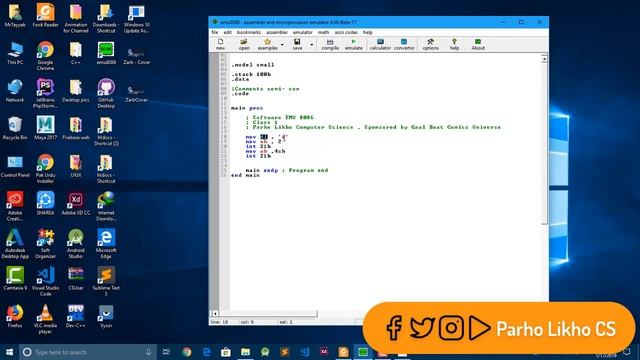Screen dimensions: 640x360
Task: Expand the examples dropdown arrow
Action: [282, 44]
